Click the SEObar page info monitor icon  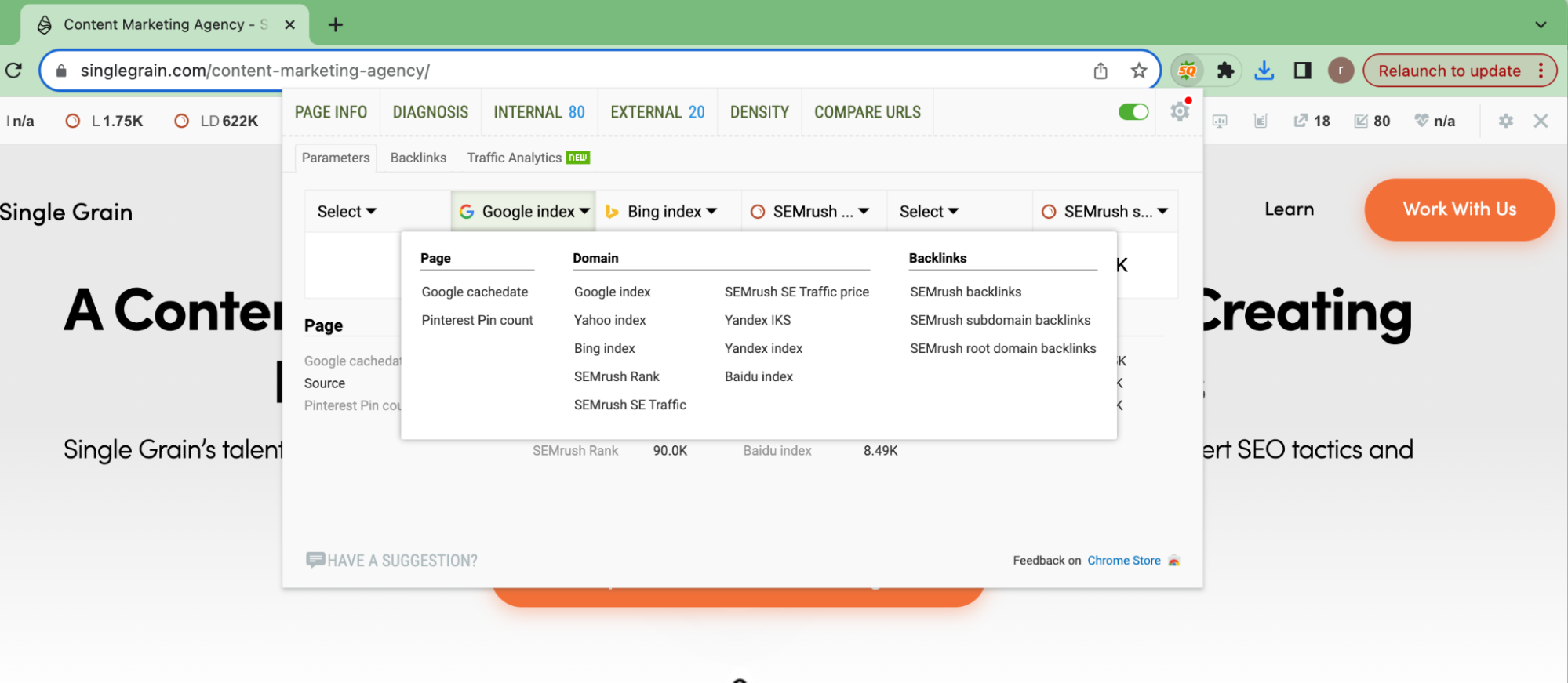tap(1220, 121)
